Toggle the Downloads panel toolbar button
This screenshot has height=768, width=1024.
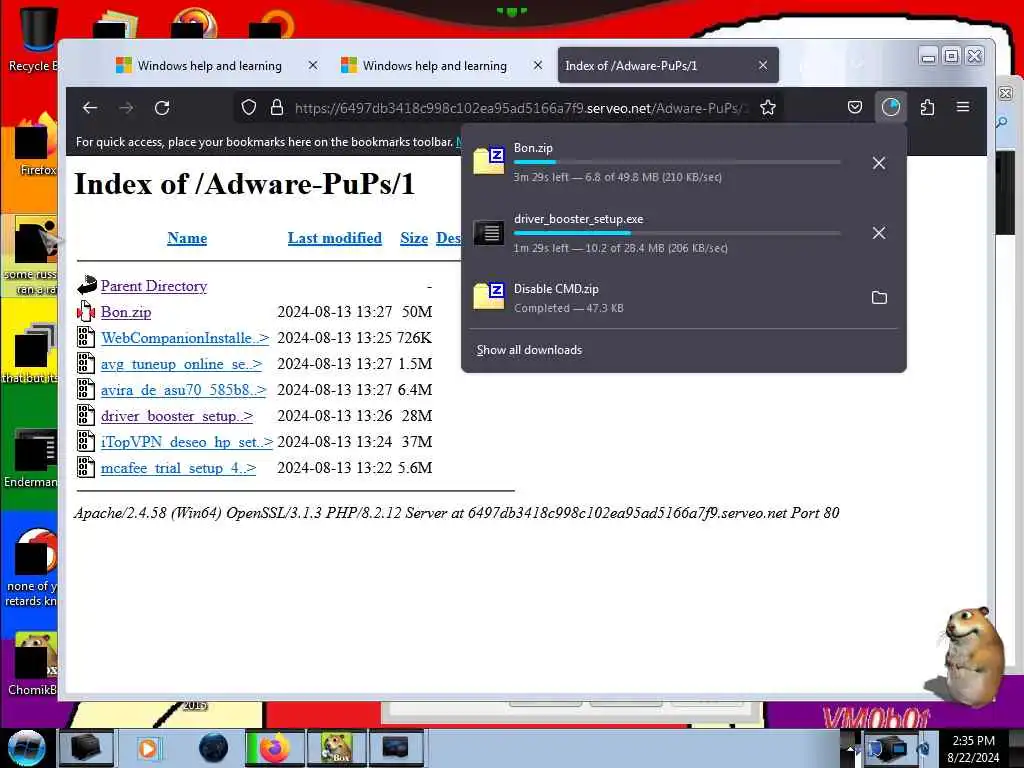pyautogui.click(x=891, y=107)
